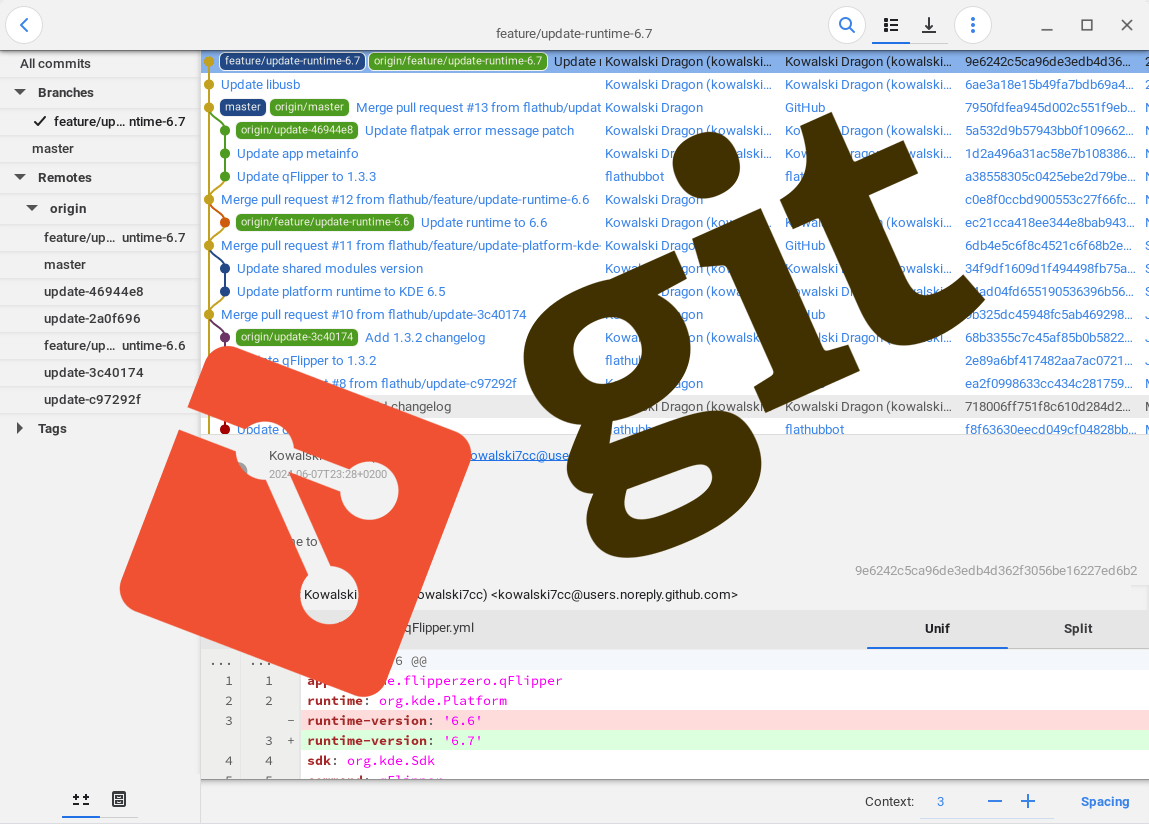This screenshot has height=824, width=1149.
Task: Click commit hash 6ae3a18e15b49fa7bdb69a4
Action: (x=1049, y=84)
